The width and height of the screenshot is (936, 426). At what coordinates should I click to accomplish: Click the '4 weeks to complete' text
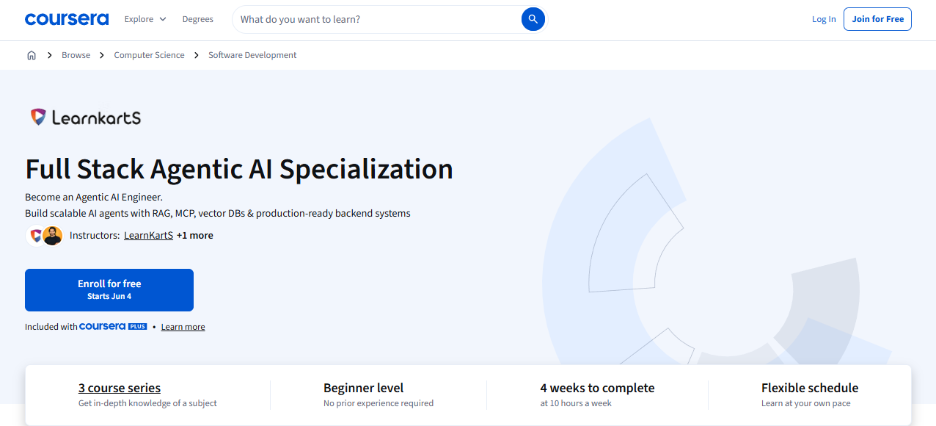597,388
